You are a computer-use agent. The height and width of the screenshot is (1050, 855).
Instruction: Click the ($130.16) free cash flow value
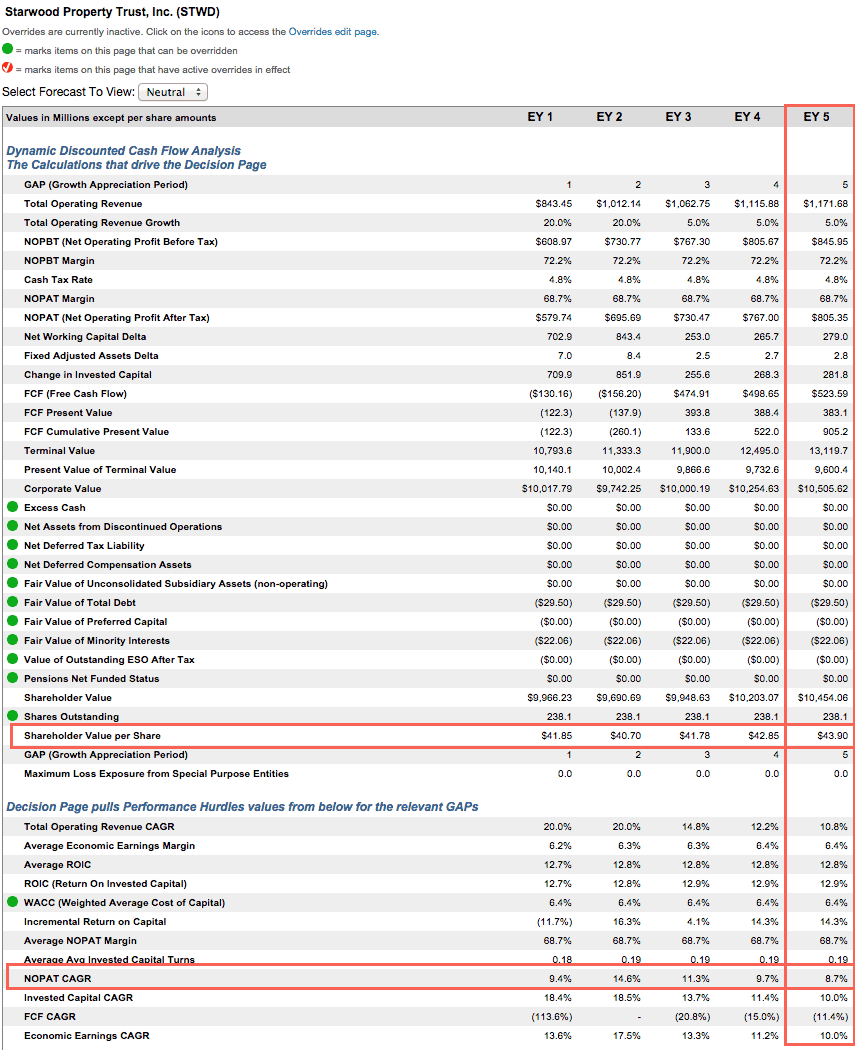tap(550, 394)
